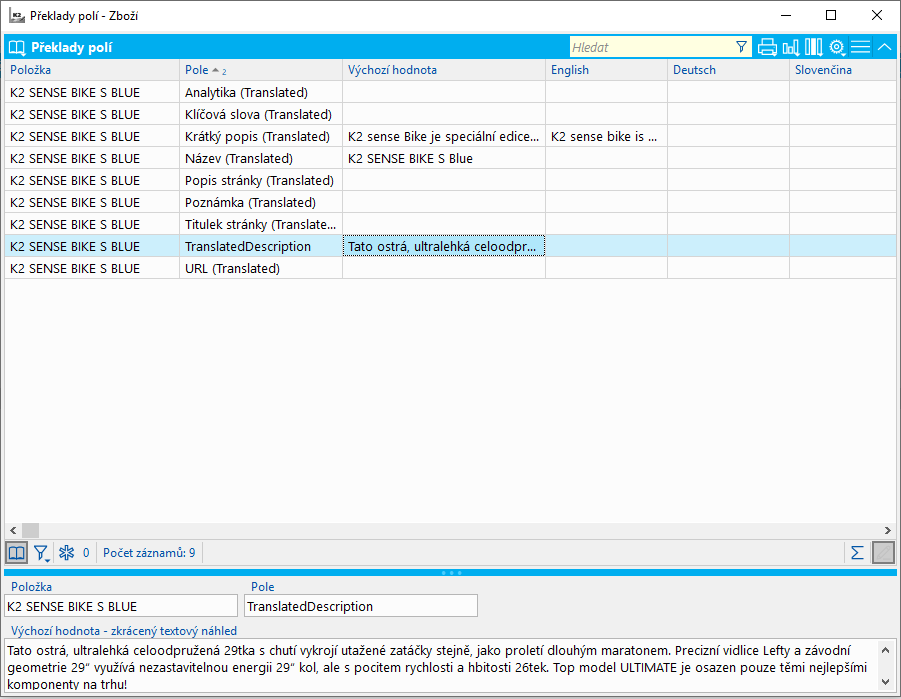
Task: Print the field translations list
Action: pos(767,47)
